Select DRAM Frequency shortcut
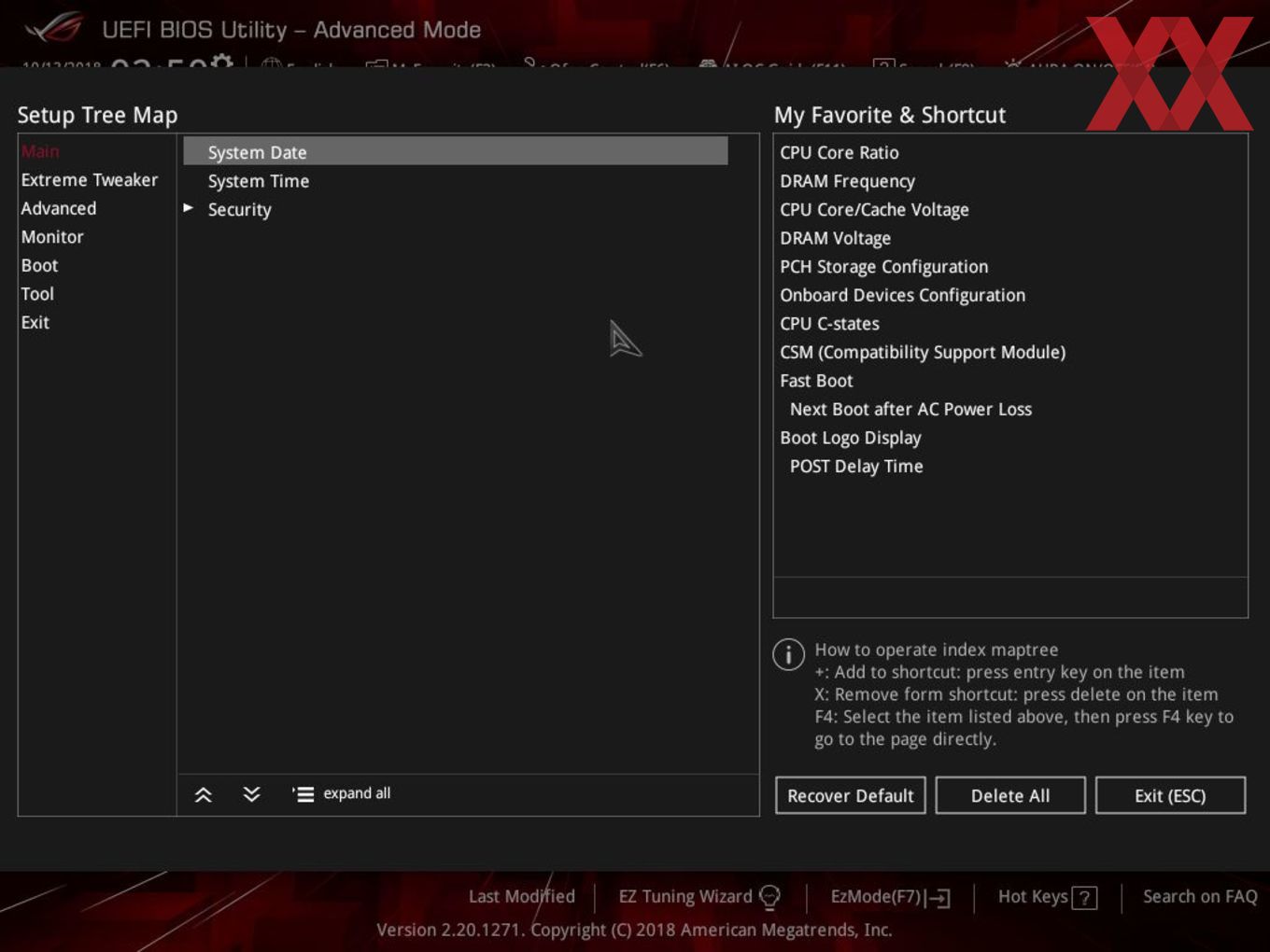 point(847,181)
